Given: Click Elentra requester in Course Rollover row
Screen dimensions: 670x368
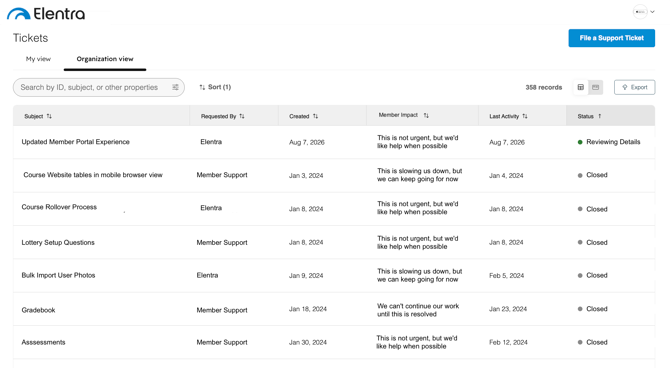Looking at the screenshot, I should click(x=211, y=208).
